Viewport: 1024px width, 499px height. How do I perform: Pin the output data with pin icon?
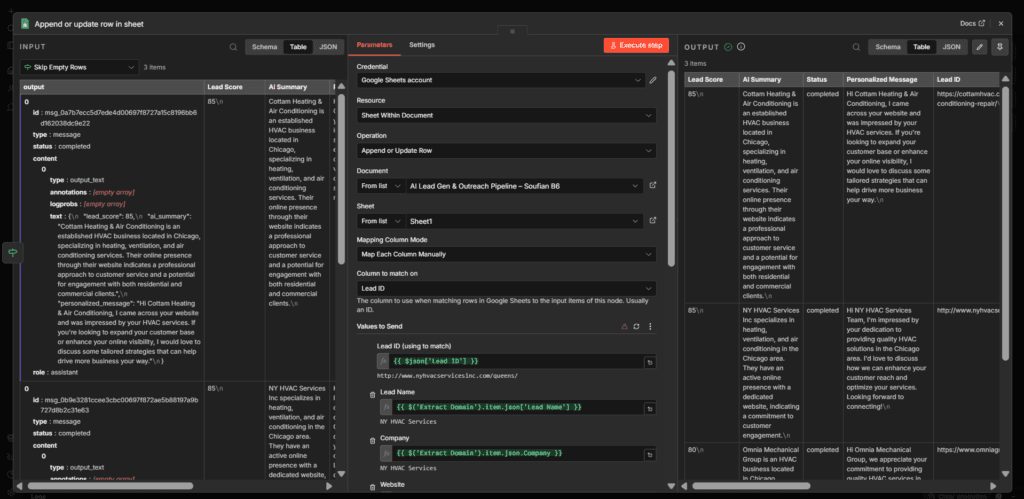(x=999, y=47)
